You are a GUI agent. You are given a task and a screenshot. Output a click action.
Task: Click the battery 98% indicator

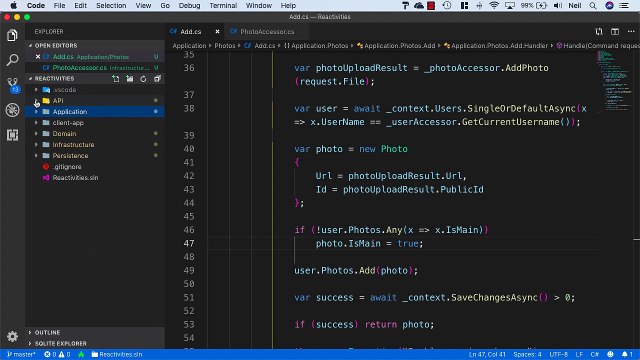click(534, 5)
